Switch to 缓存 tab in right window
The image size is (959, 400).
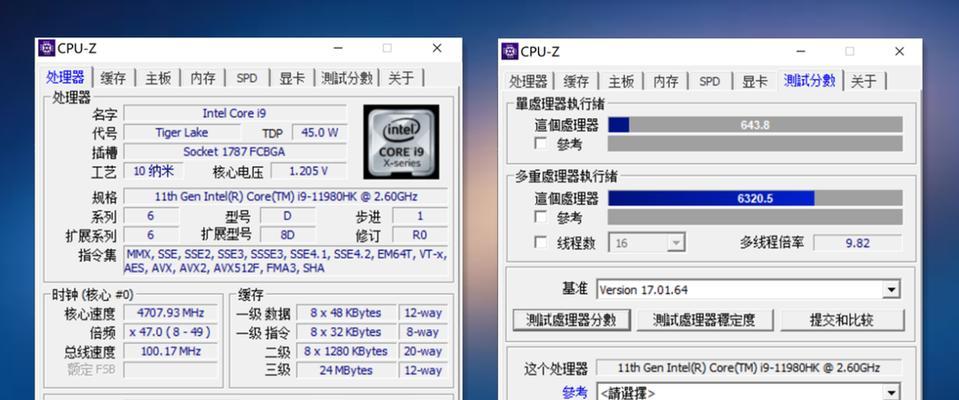[x=576, y=81]
